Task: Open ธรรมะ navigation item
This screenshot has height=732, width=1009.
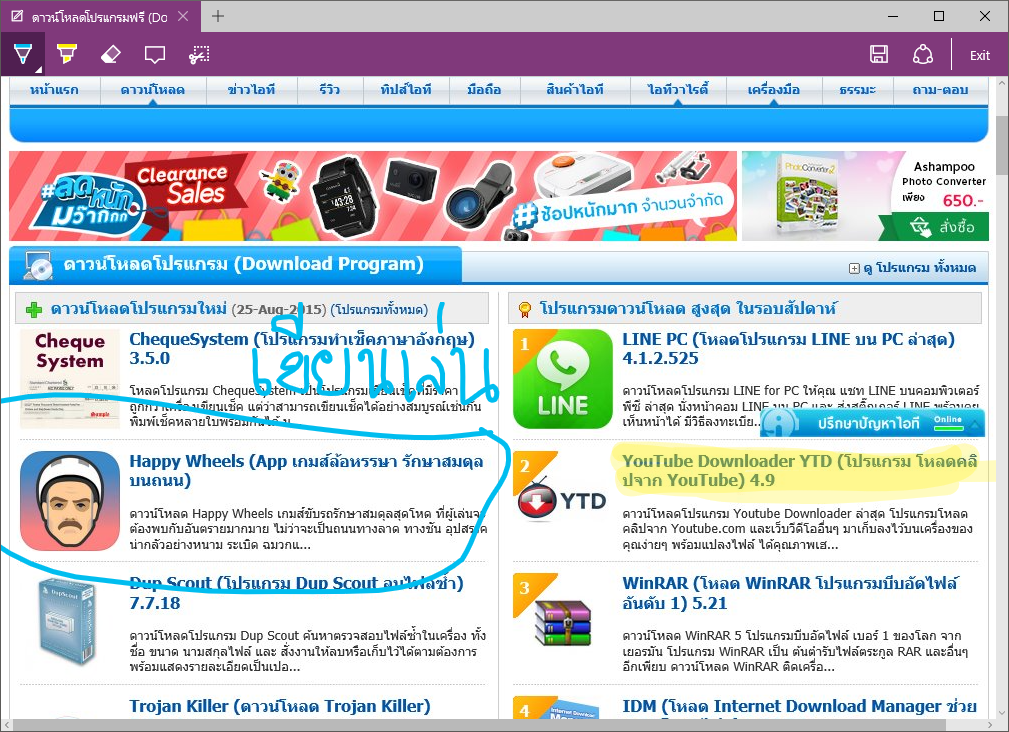Action: coord(857,90)
